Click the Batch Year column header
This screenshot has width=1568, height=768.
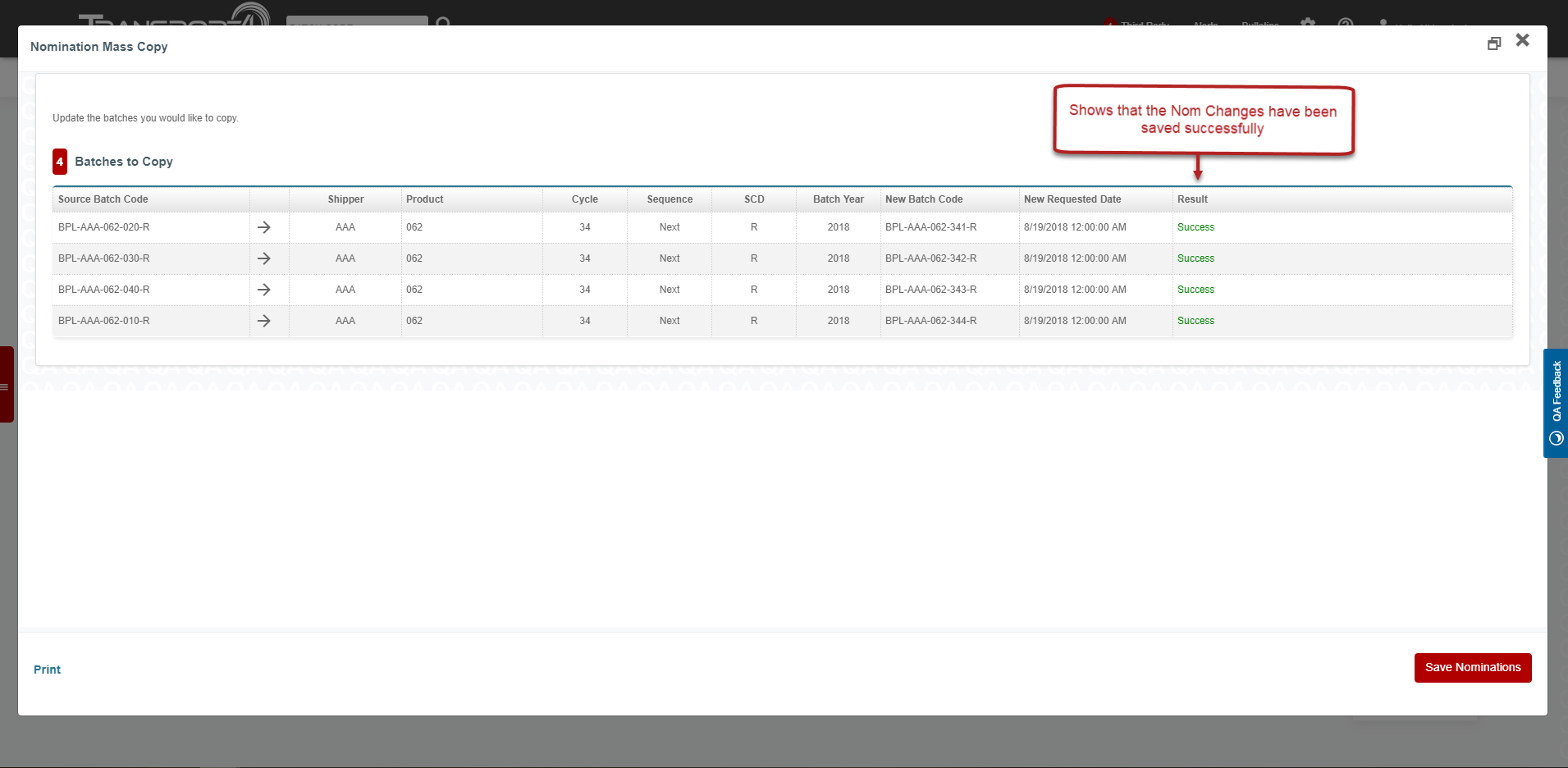pos(838,199)
